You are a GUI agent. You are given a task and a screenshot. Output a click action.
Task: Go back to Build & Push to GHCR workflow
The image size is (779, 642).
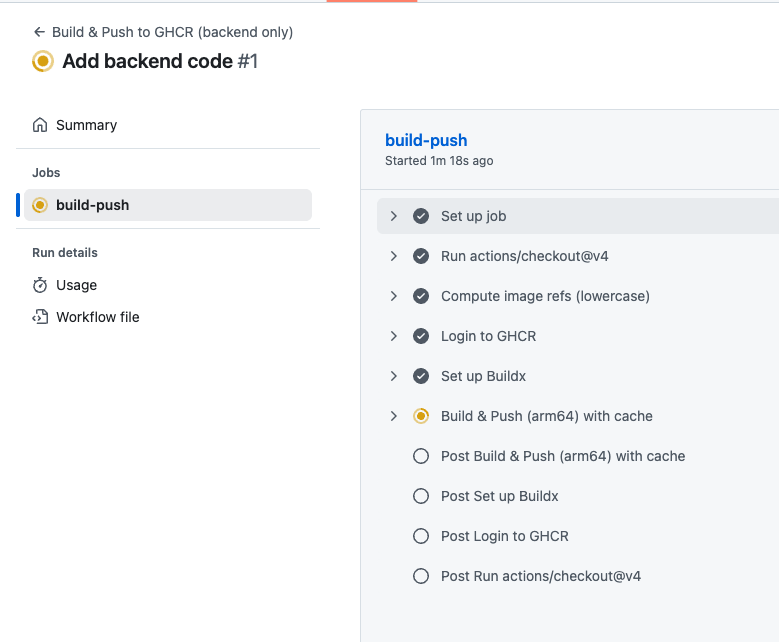172,32
